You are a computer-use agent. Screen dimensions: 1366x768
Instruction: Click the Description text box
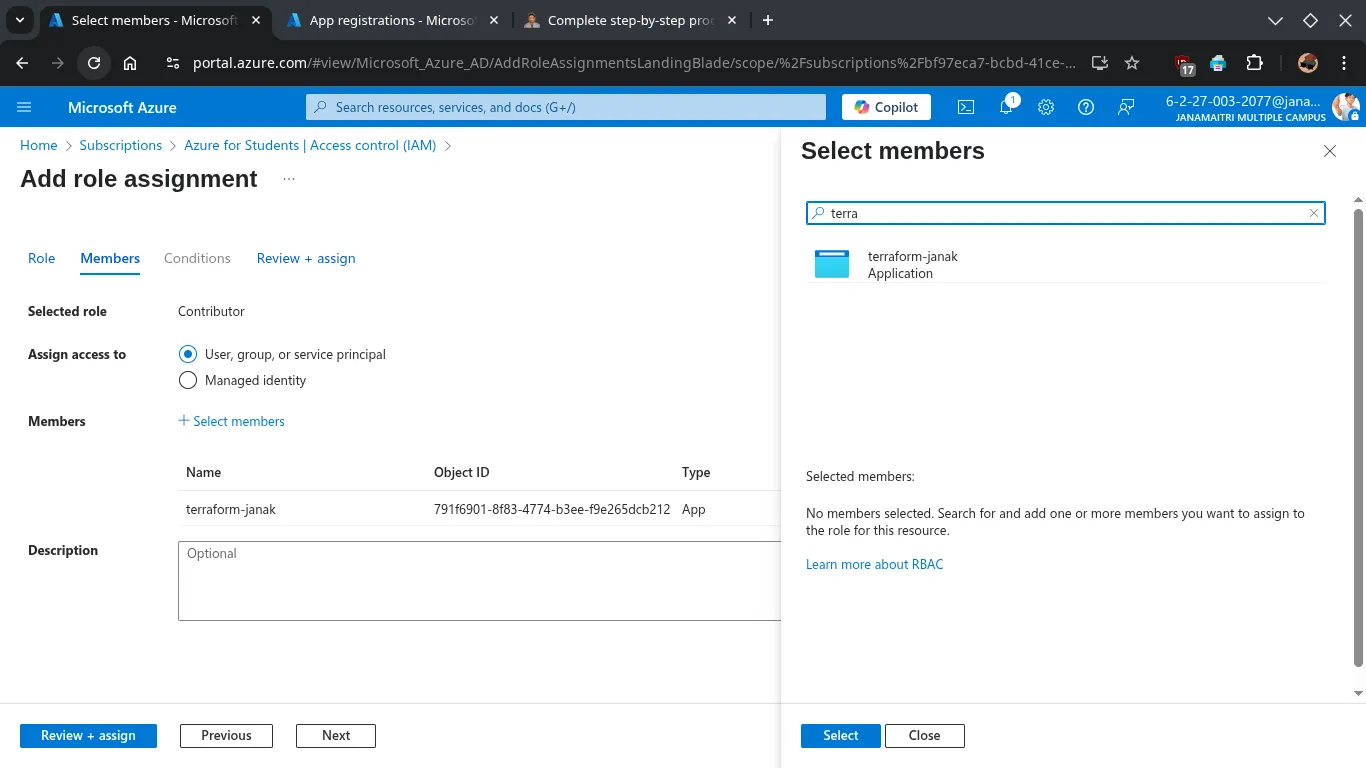[x=480, y=581]
